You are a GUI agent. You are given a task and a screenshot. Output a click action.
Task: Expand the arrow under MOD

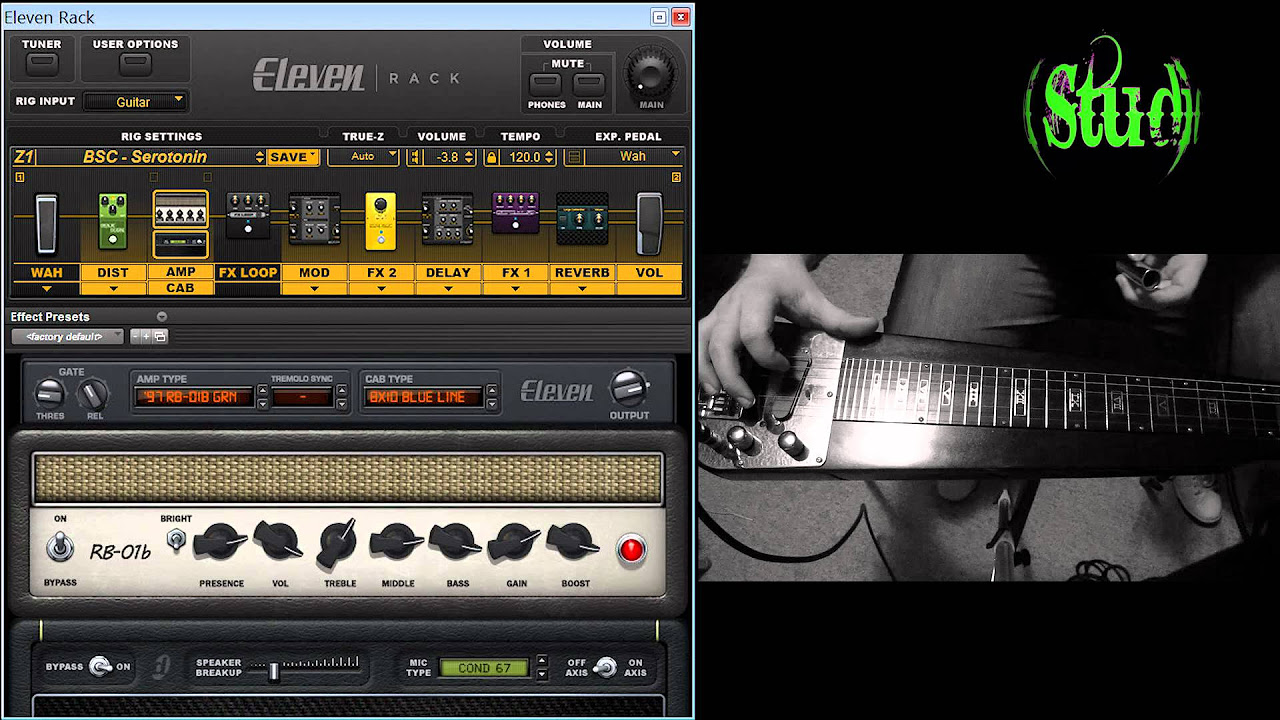point(314,289)
